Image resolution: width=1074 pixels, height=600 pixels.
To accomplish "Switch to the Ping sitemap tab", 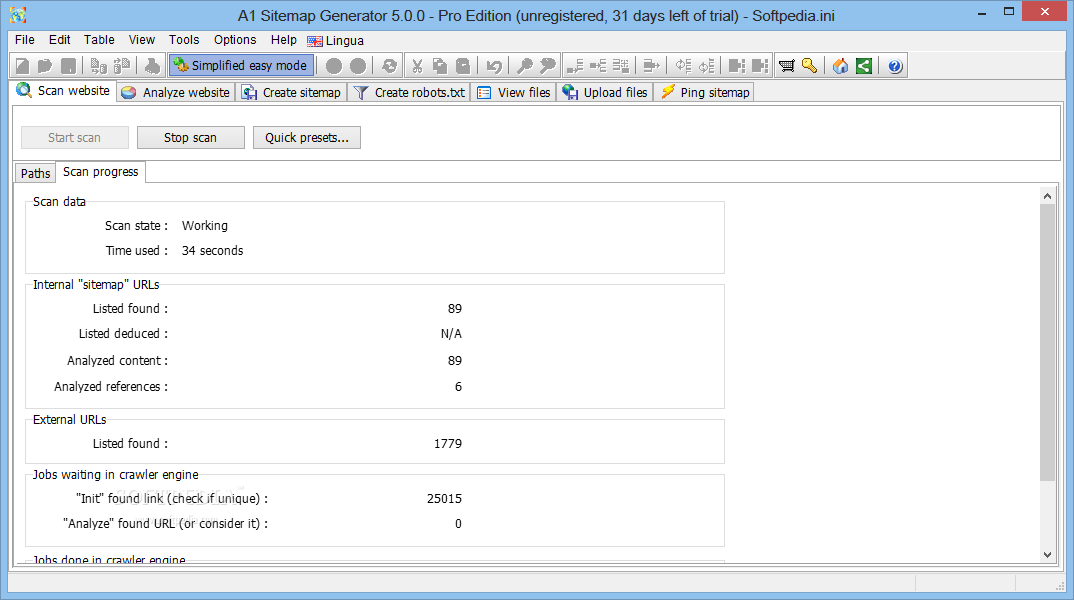I will tap(704, 92).
